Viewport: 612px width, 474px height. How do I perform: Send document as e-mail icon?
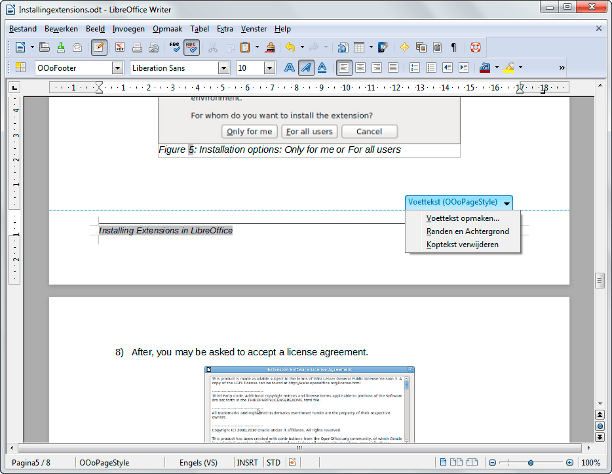77,48
